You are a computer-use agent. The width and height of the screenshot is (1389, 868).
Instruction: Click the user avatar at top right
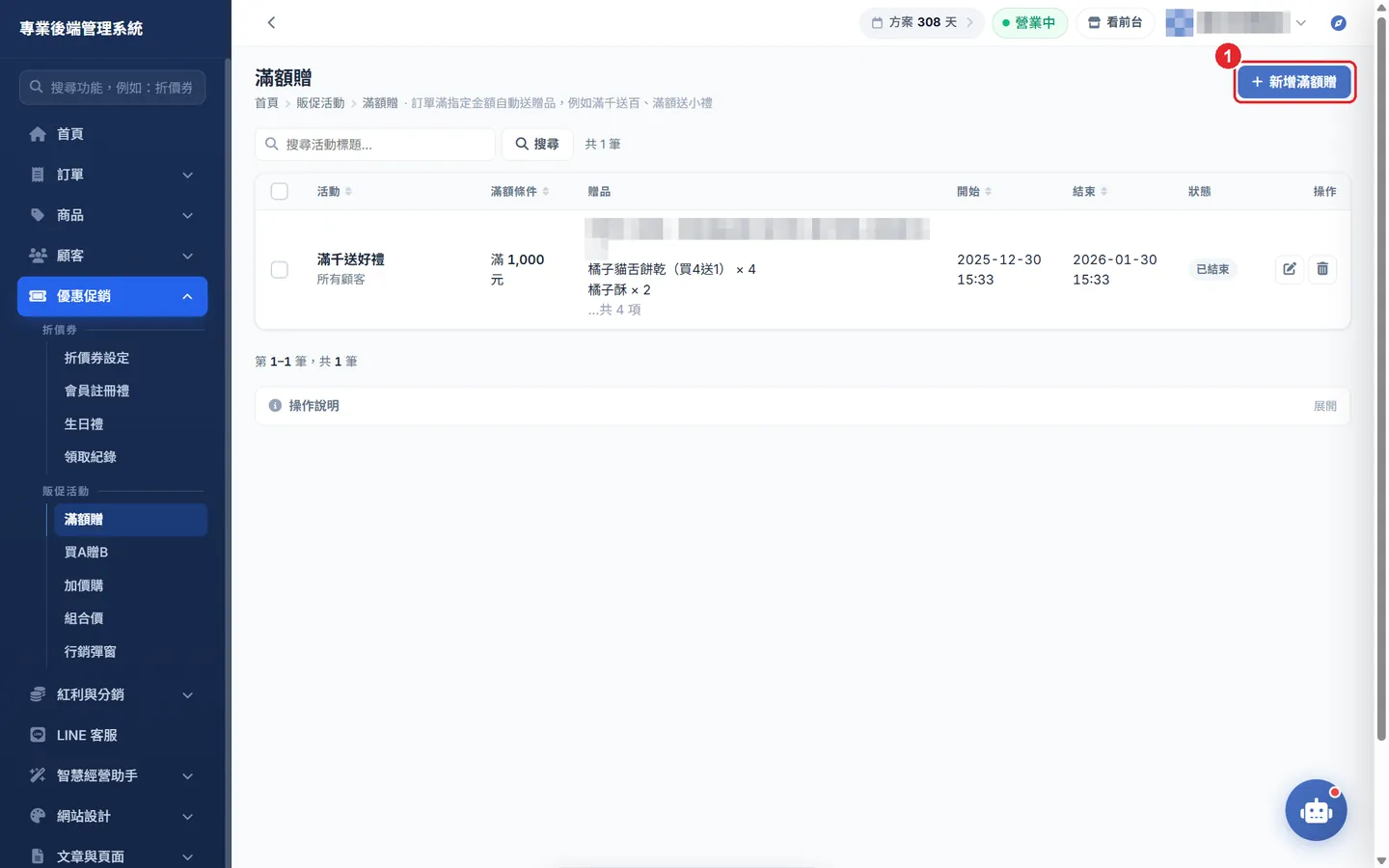coord(1179,22)
